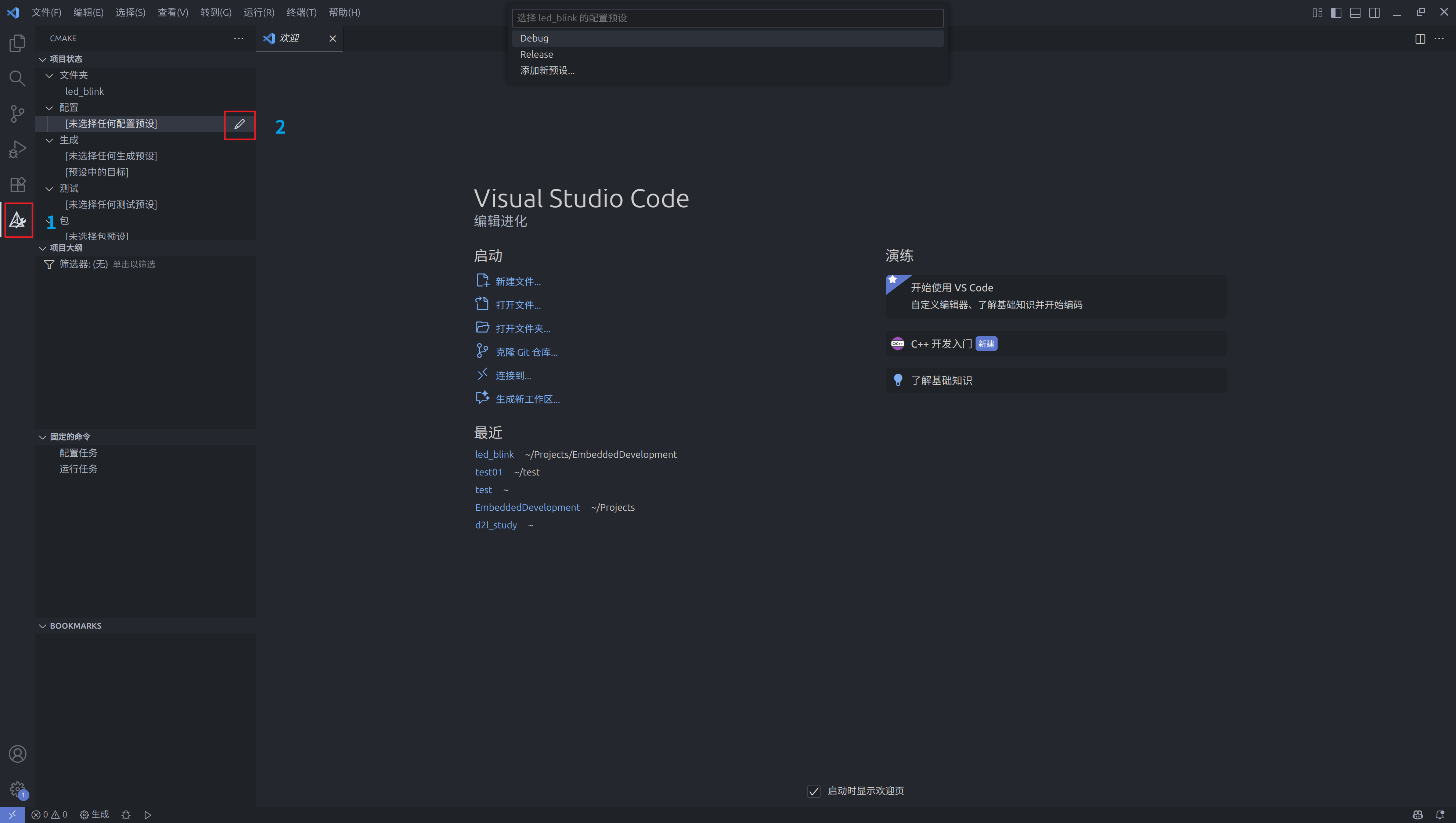Open Source Control view icon
The width and height of the screenshot is (1456, 823).
[x=18, y=114]
